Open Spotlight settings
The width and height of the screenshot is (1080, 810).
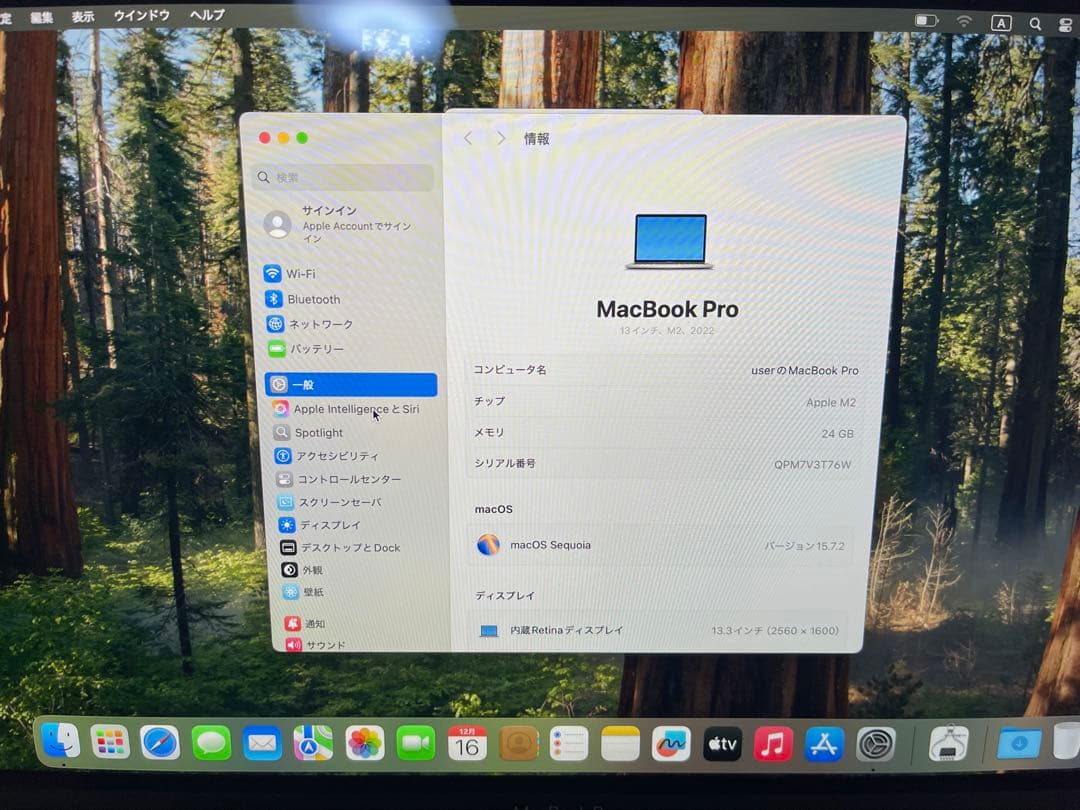click(x=318, y=432)
